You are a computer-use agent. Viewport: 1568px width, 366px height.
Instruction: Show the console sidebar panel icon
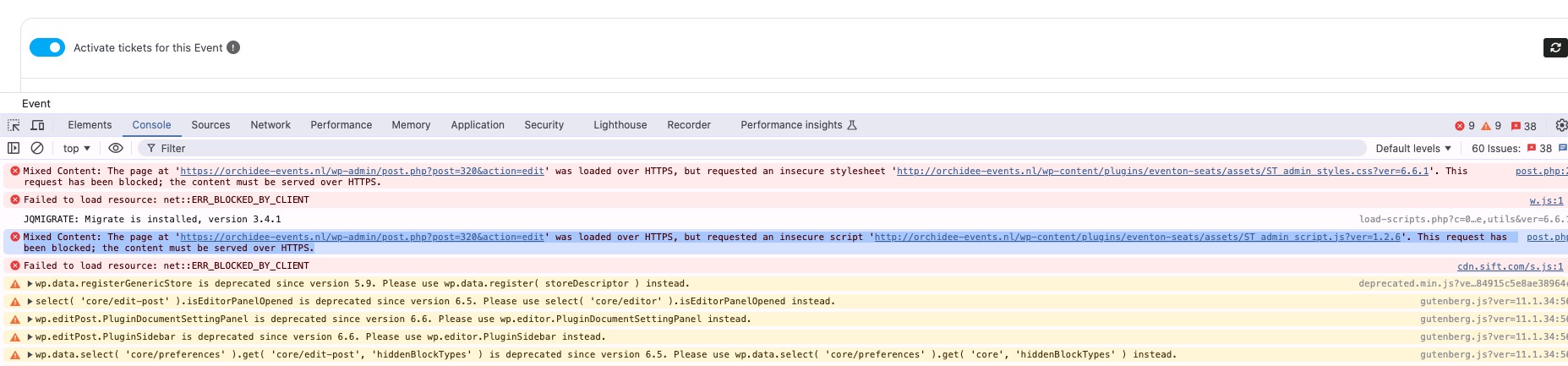pyautogui.click(x=14, y=148)
